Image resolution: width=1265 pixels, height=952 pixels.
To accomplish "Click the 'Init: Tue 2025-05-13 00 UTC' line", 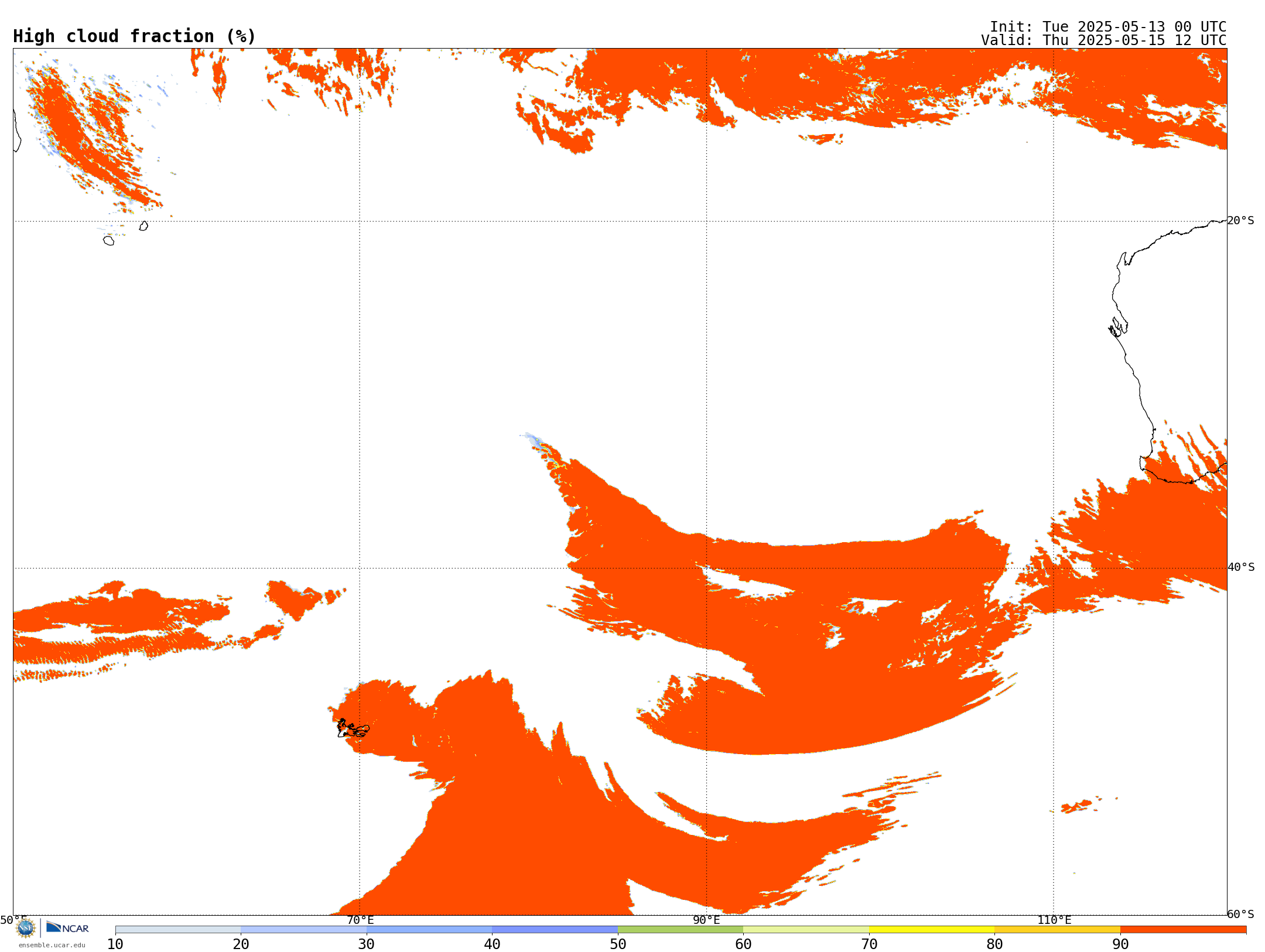I will 1108,27.
